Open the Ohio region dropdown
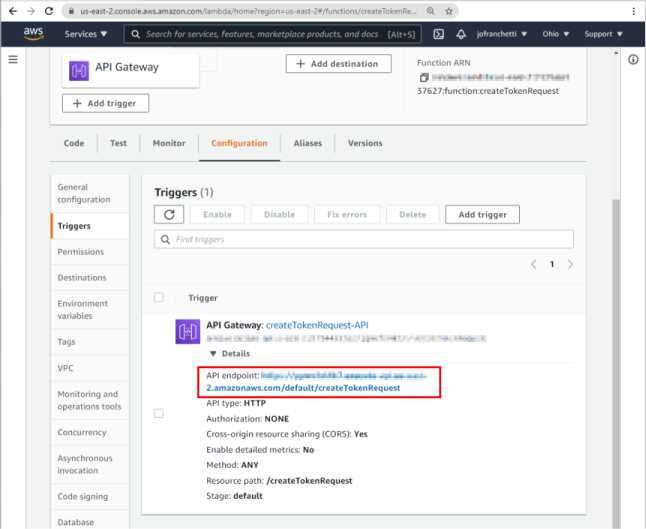The width and height of the screenshot is (646, 529). (555, 34)
